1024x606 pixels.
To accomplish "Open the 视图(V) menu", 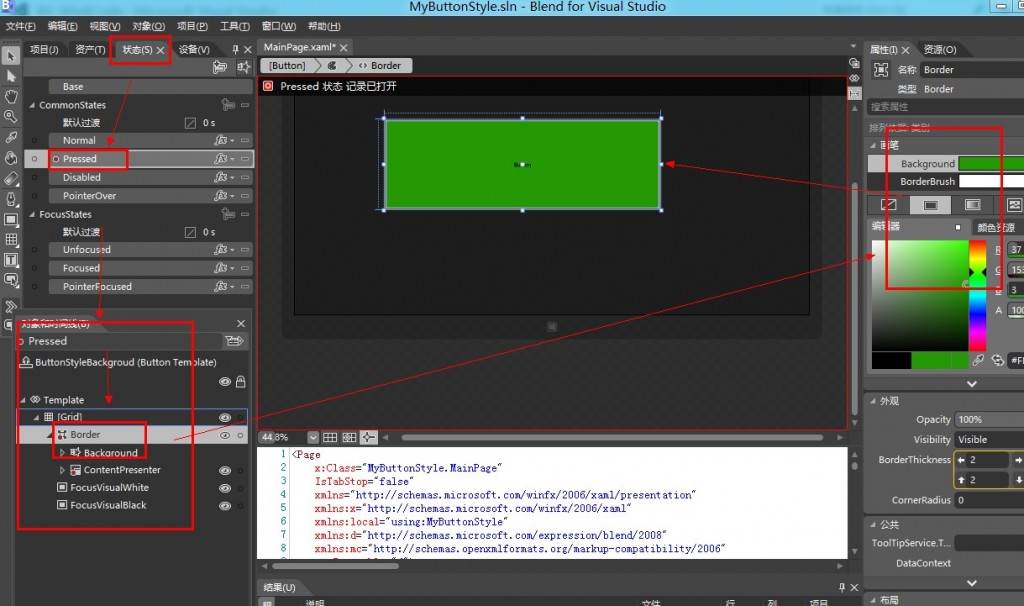I will [x=104, y=26].
